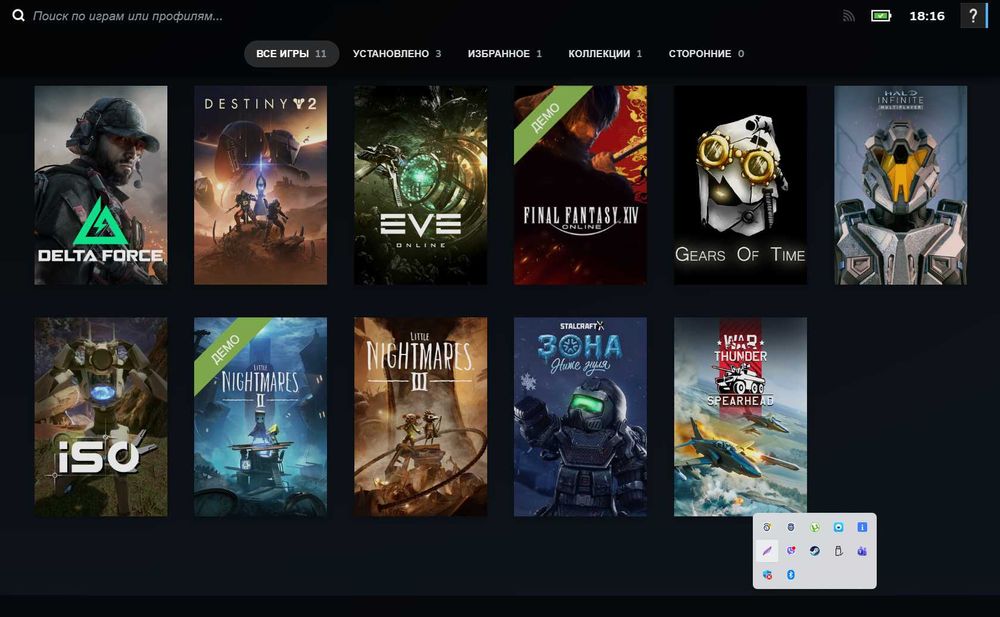The height and width of the screenshot is (617, 1000).
Task: Open the Little Nightmares III cover
Action: 420,417
